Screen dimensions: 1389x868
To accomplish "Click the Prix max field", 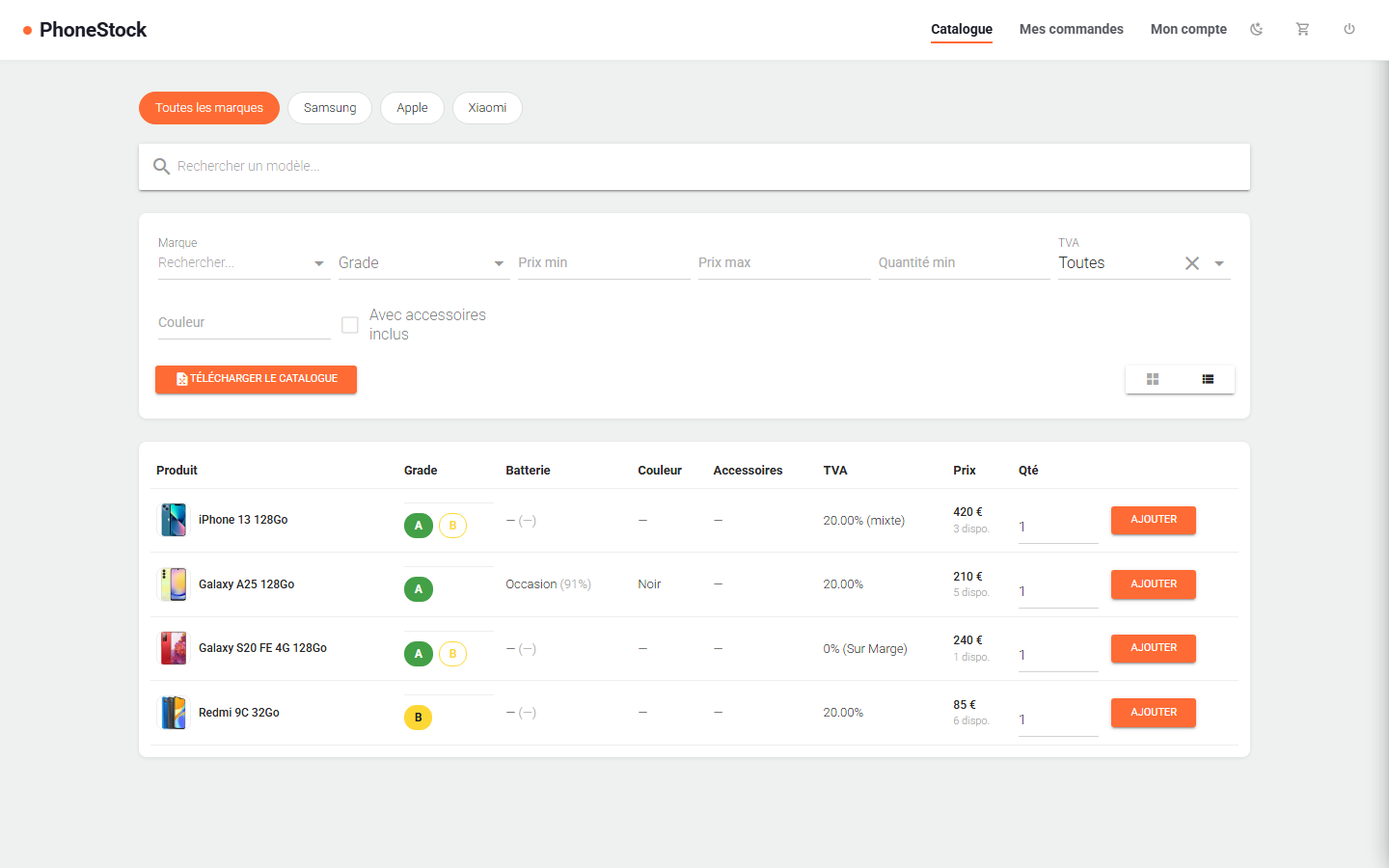I will (784, 263).
